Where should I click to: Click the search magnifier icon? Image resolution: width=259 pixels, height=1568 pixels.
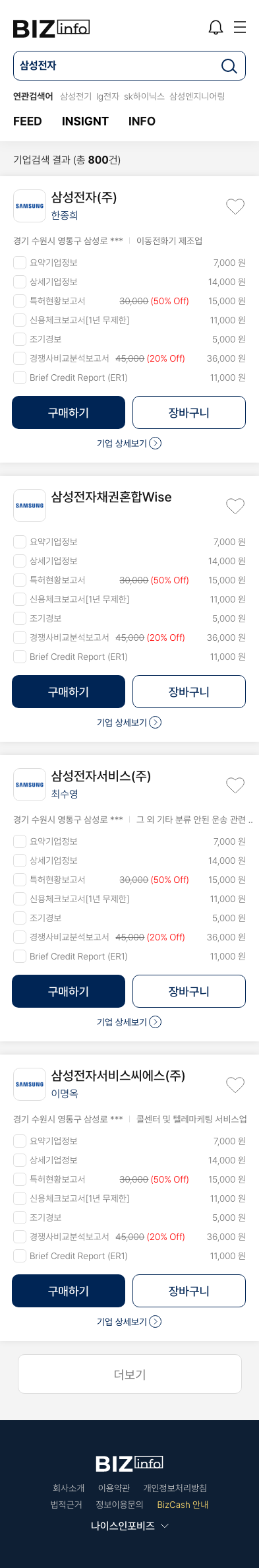coord(229,66)
